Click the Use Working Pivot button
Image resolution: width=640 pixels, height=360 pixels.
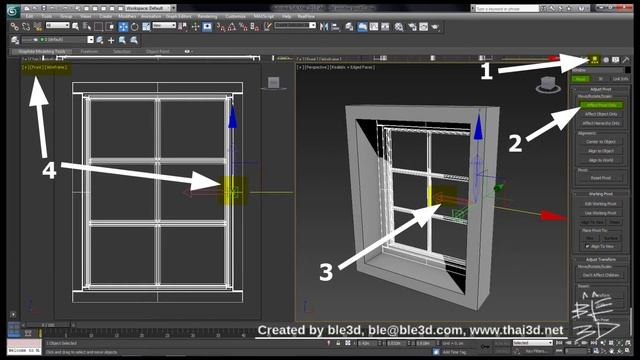(x=601, y=213)
